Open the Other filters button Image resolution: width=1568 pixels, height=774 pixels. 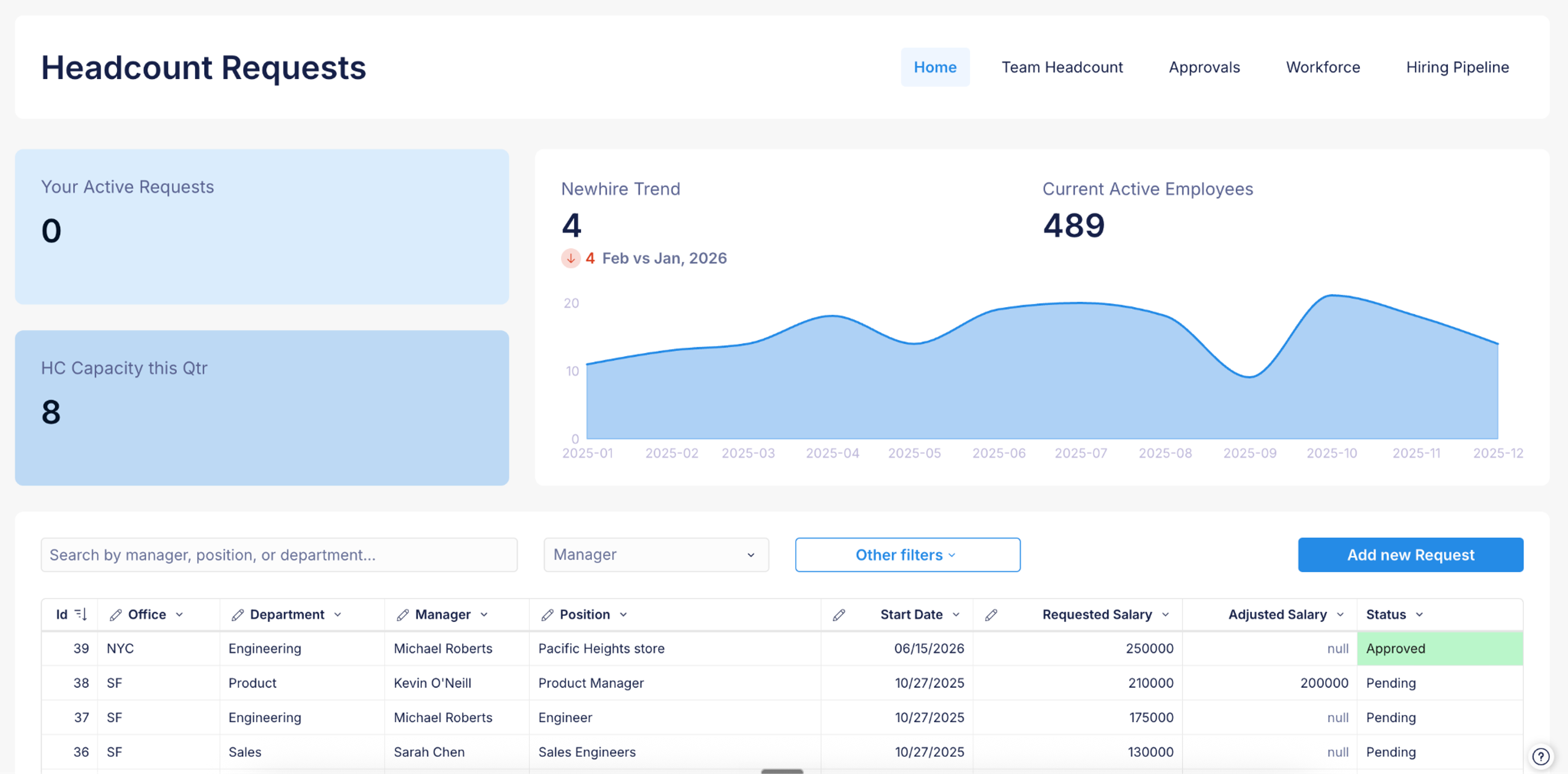[908, 554]
